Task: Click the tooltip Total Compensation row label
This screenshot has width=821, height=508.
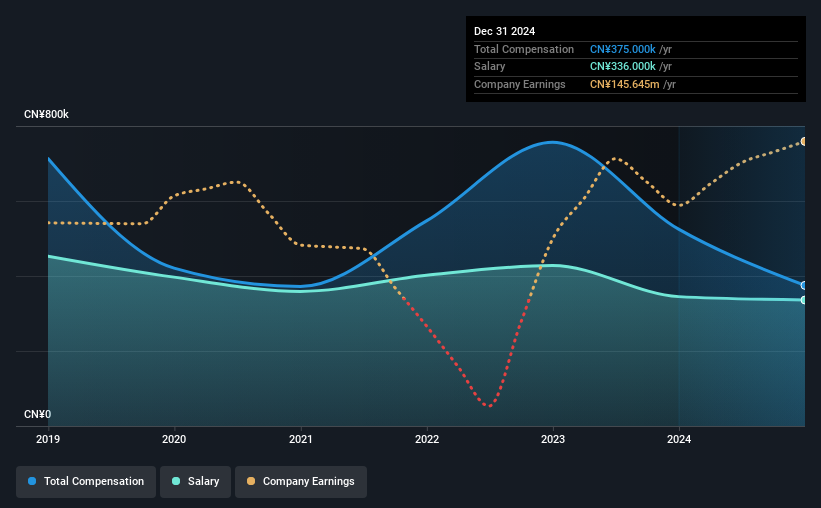Action: pyautogui.click(x=524, y=49)
